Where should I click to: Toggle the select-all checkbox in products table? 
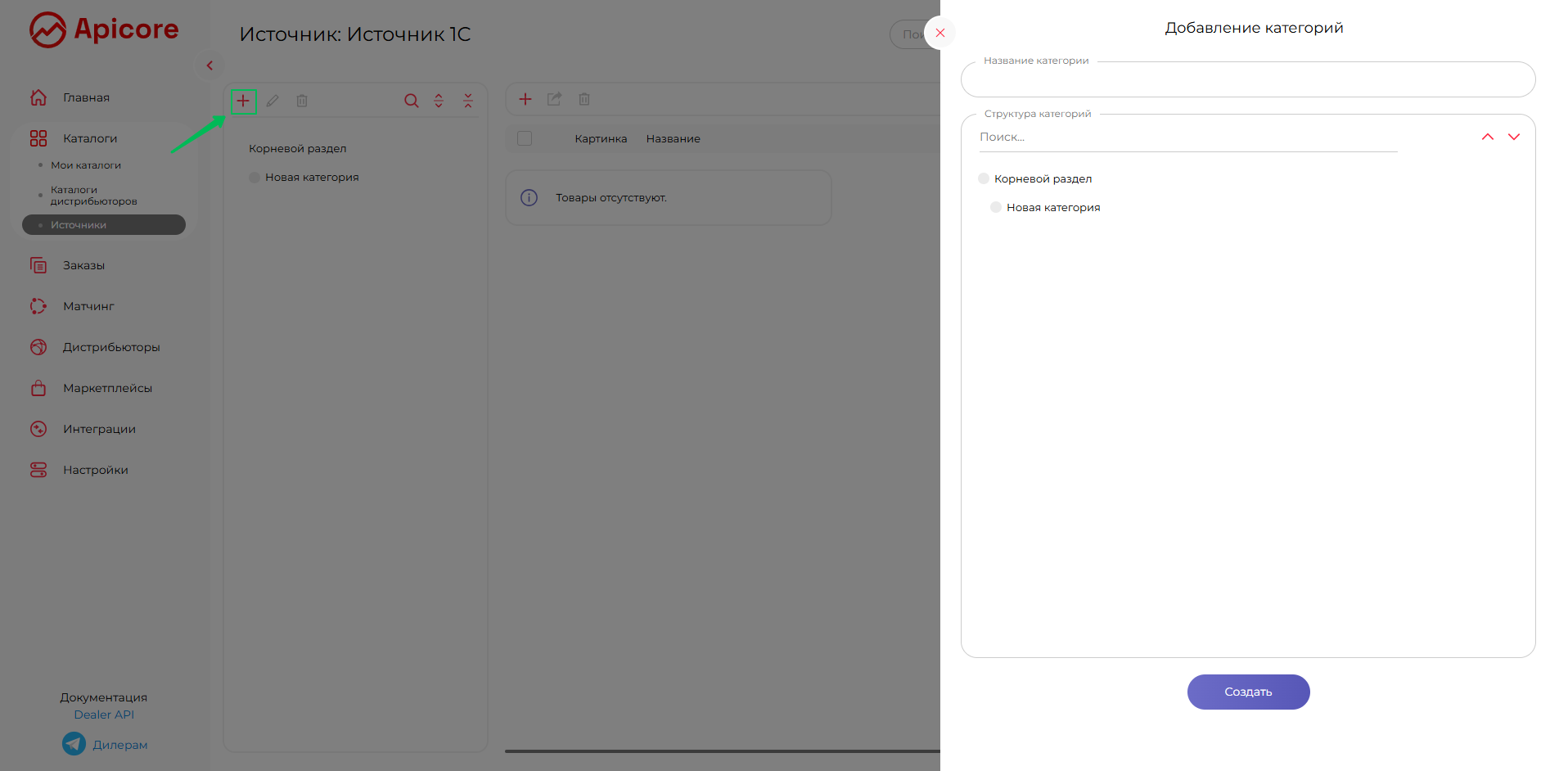click(x=525, y=138)
